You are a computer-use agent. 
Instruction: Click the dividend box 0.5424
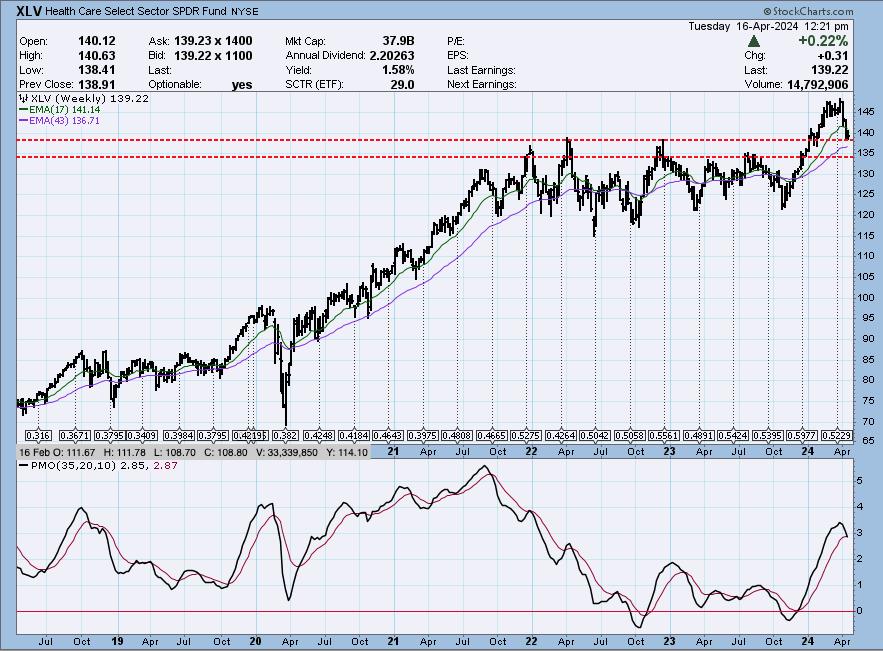click(x=733, y=435)
